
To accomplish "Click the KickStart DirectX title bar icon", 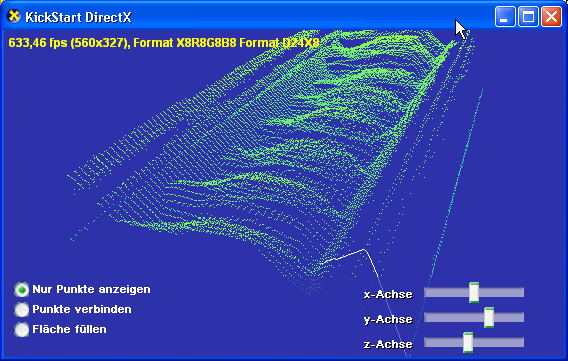I will [x=14, y=16].
